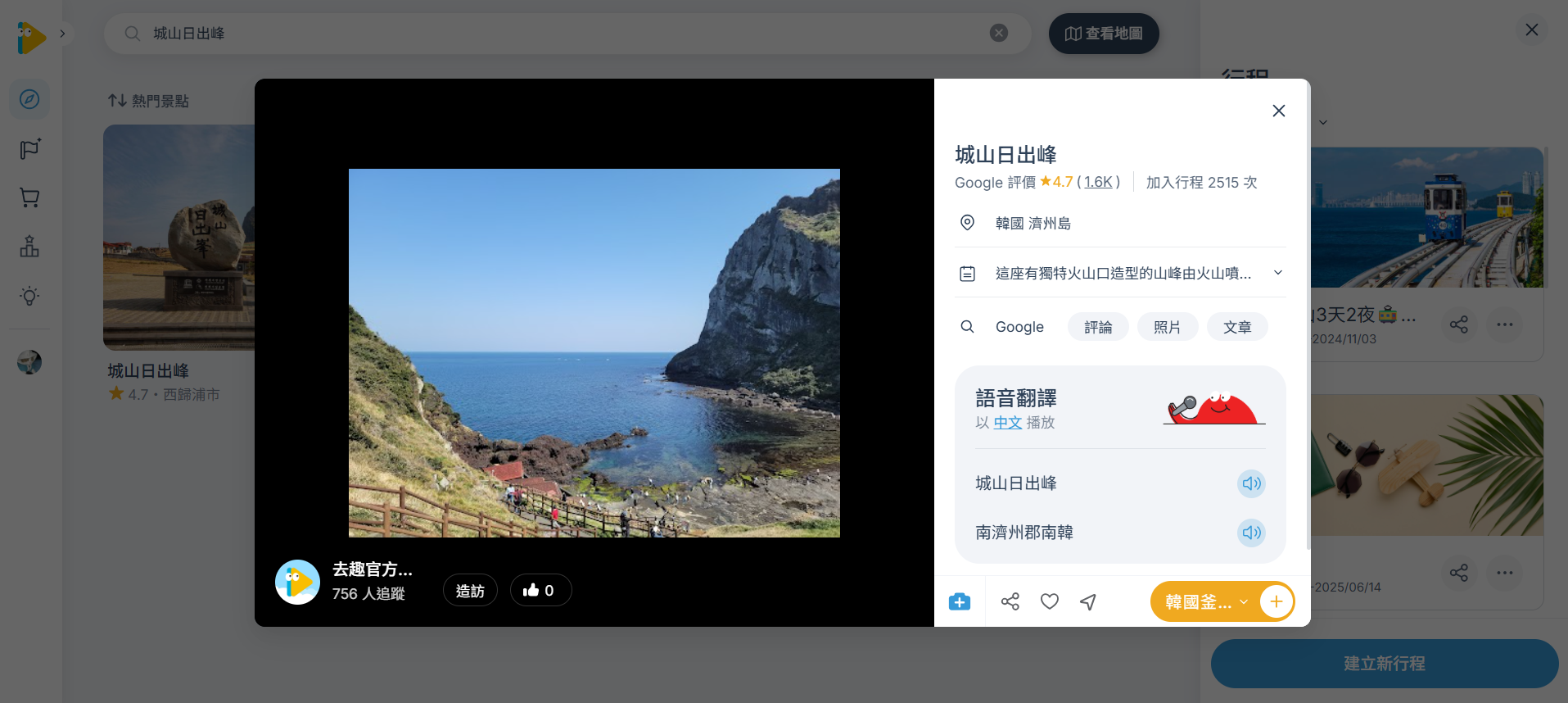View the large 城山日出峰 coast photo

click(594, 353)
